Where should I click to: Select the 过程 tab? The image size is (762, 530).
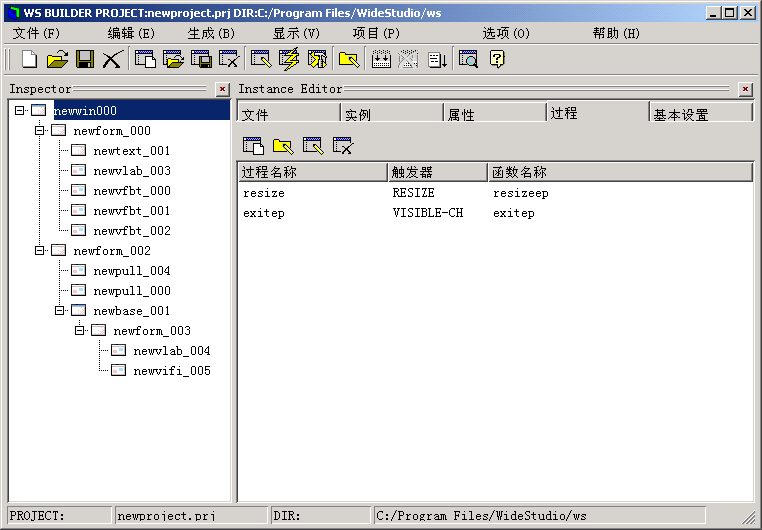pyautogui.click(x=598, y=112)
